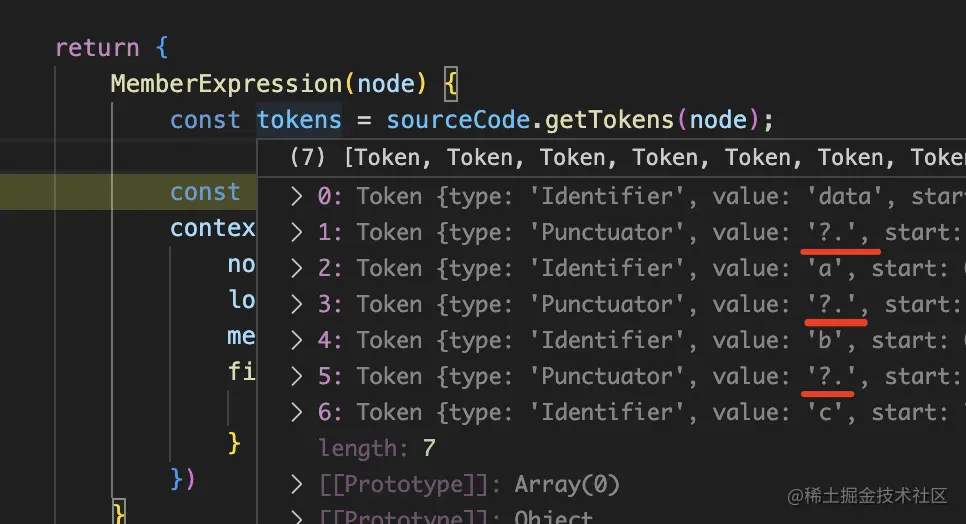The width and height of the screenshot is (966, 524).
Task: Expand the [[Prototype]]: Array(0) entry
Action: (x=296, y=484)
